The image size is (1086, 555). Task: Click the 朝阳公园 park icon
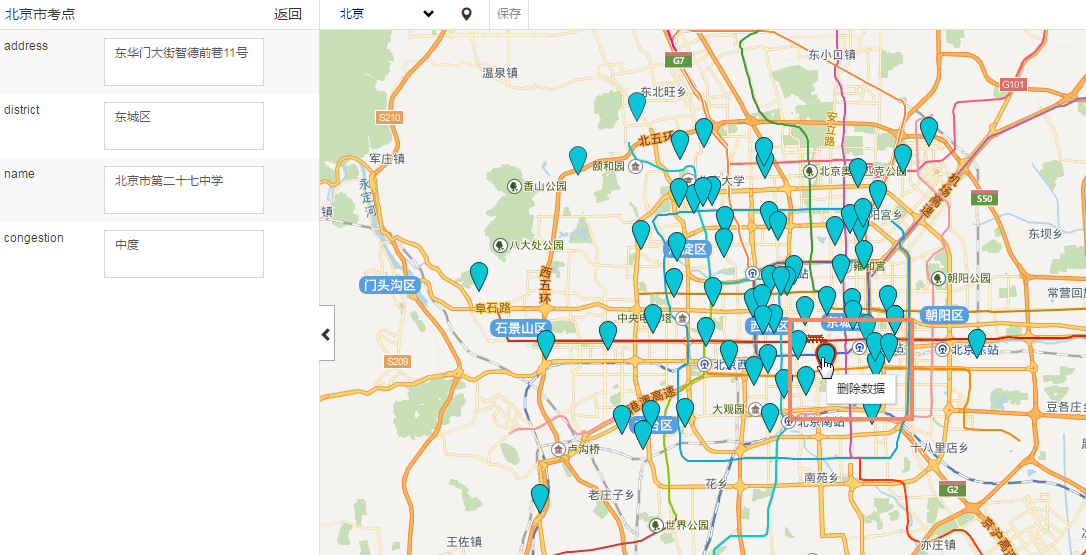click(x=938, y=278)
